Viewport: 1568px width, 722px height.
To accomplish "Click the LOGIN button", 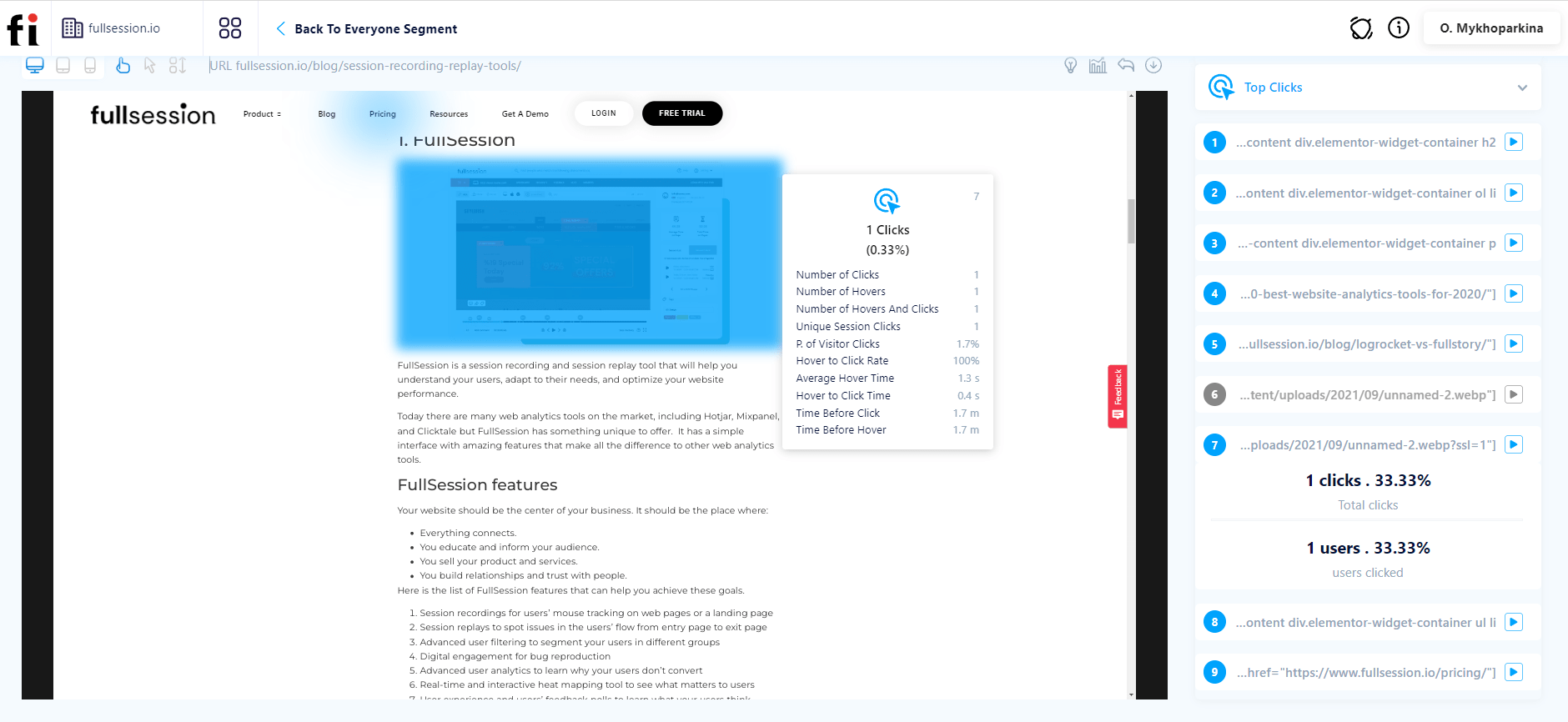I will [x=604, y=113].
